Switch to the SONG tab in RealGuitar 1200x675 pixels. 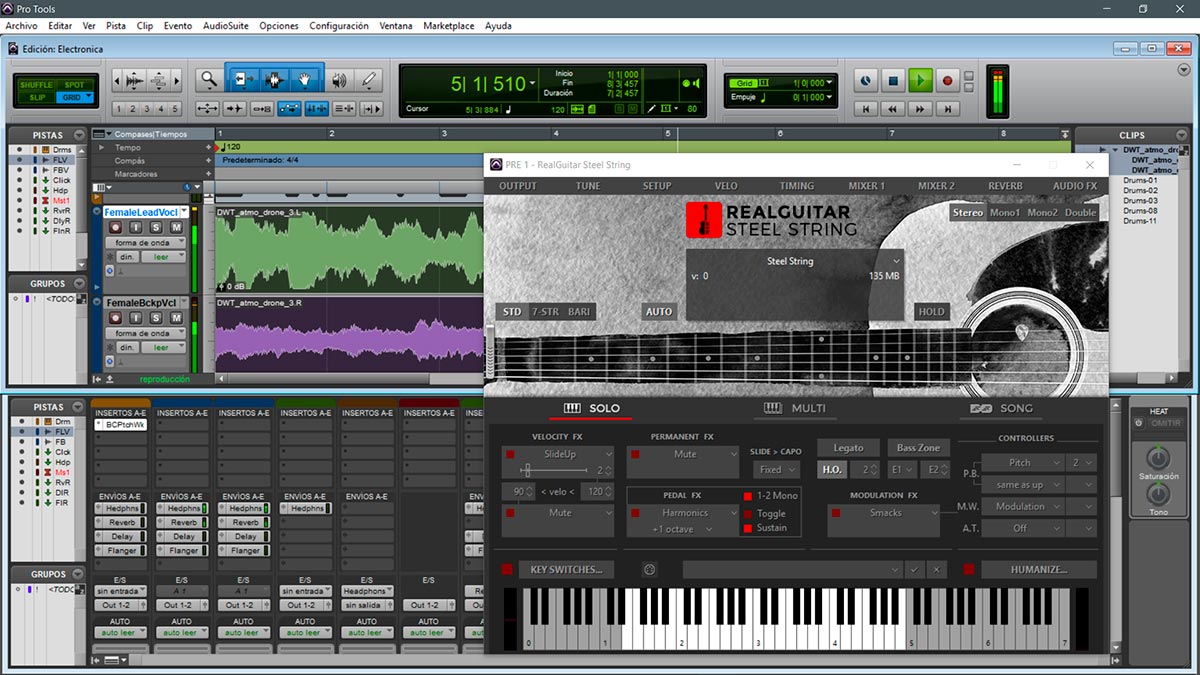[1002, 408]
